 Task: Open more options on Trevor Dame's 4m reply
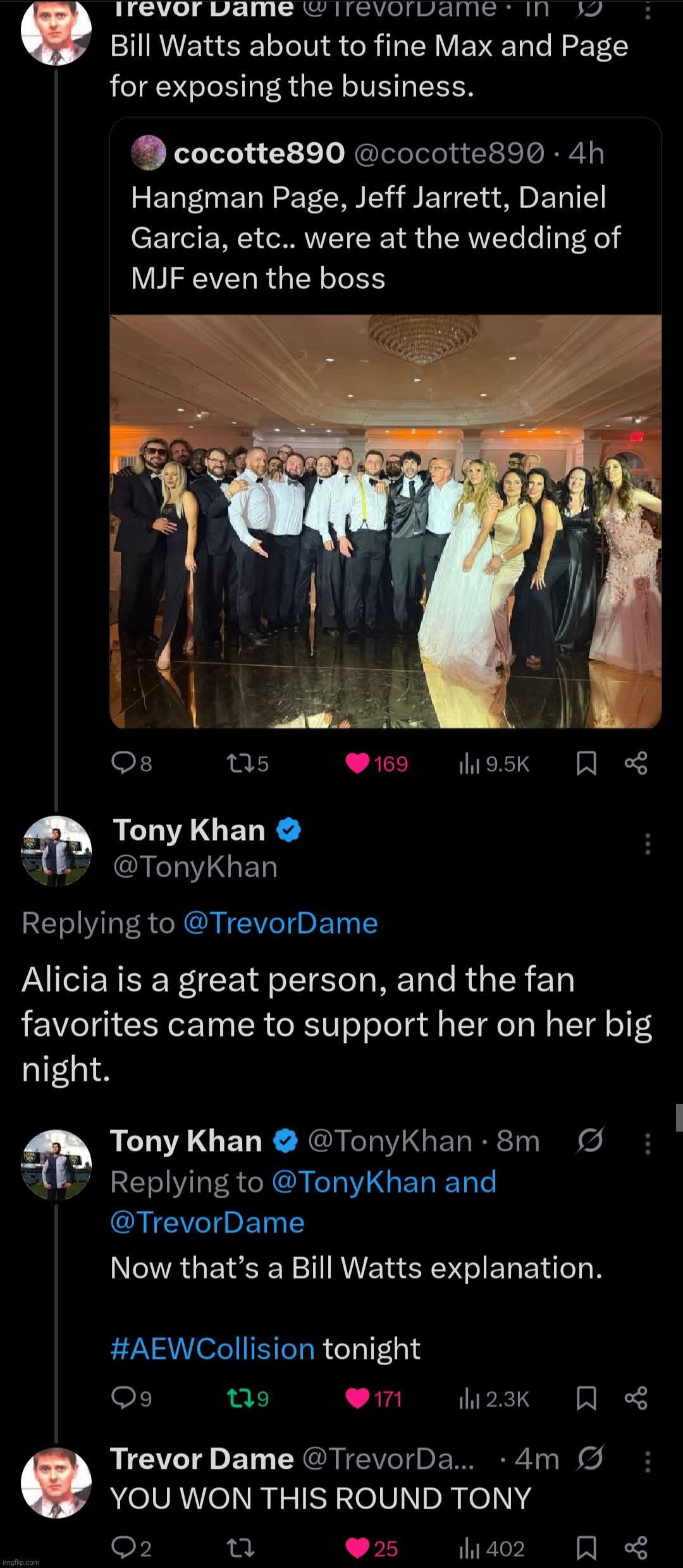pos(647,1461)
